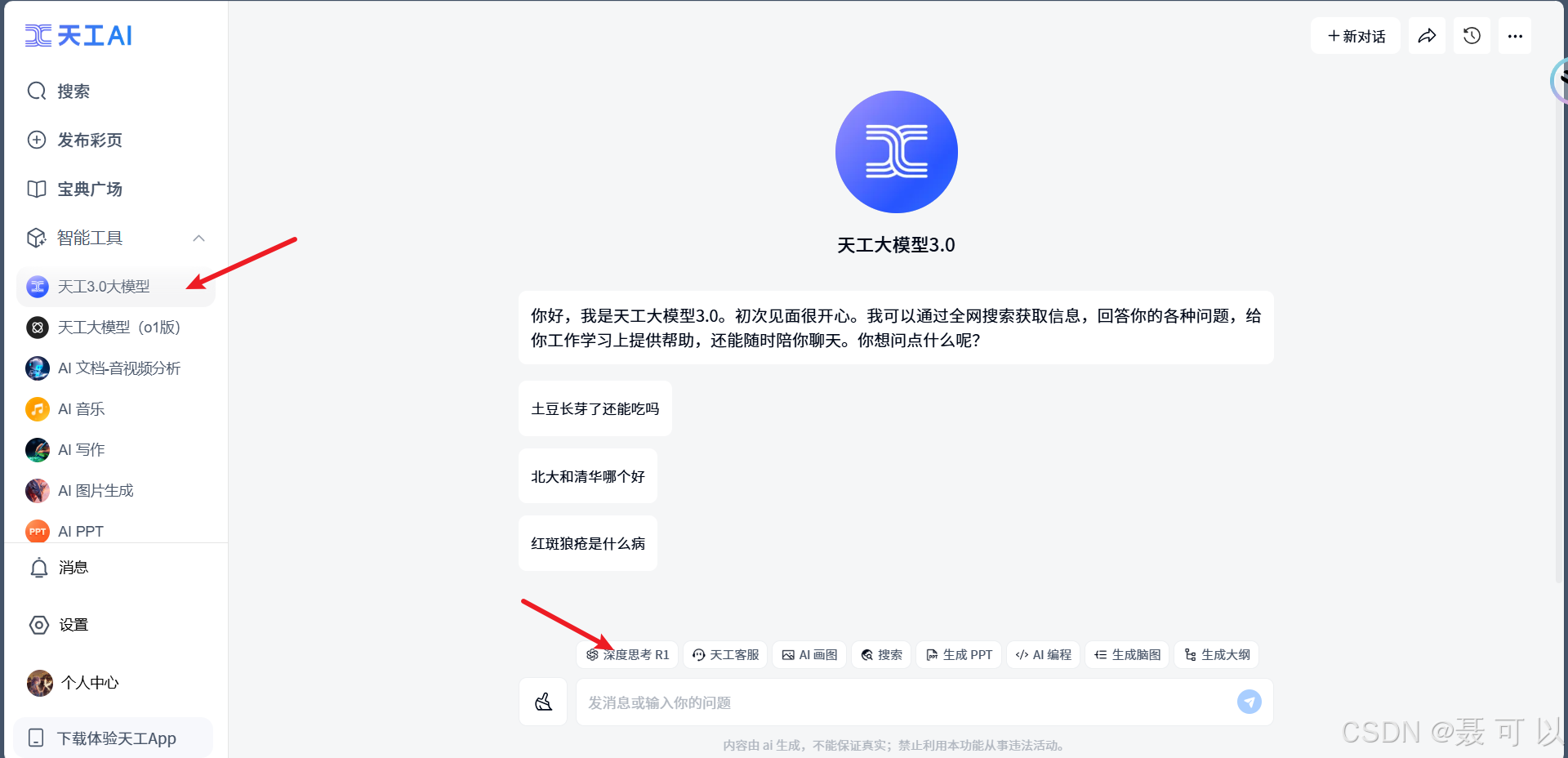Open 设置 settings
Screen dimensions: 1568x758
(x=59, y=625)
